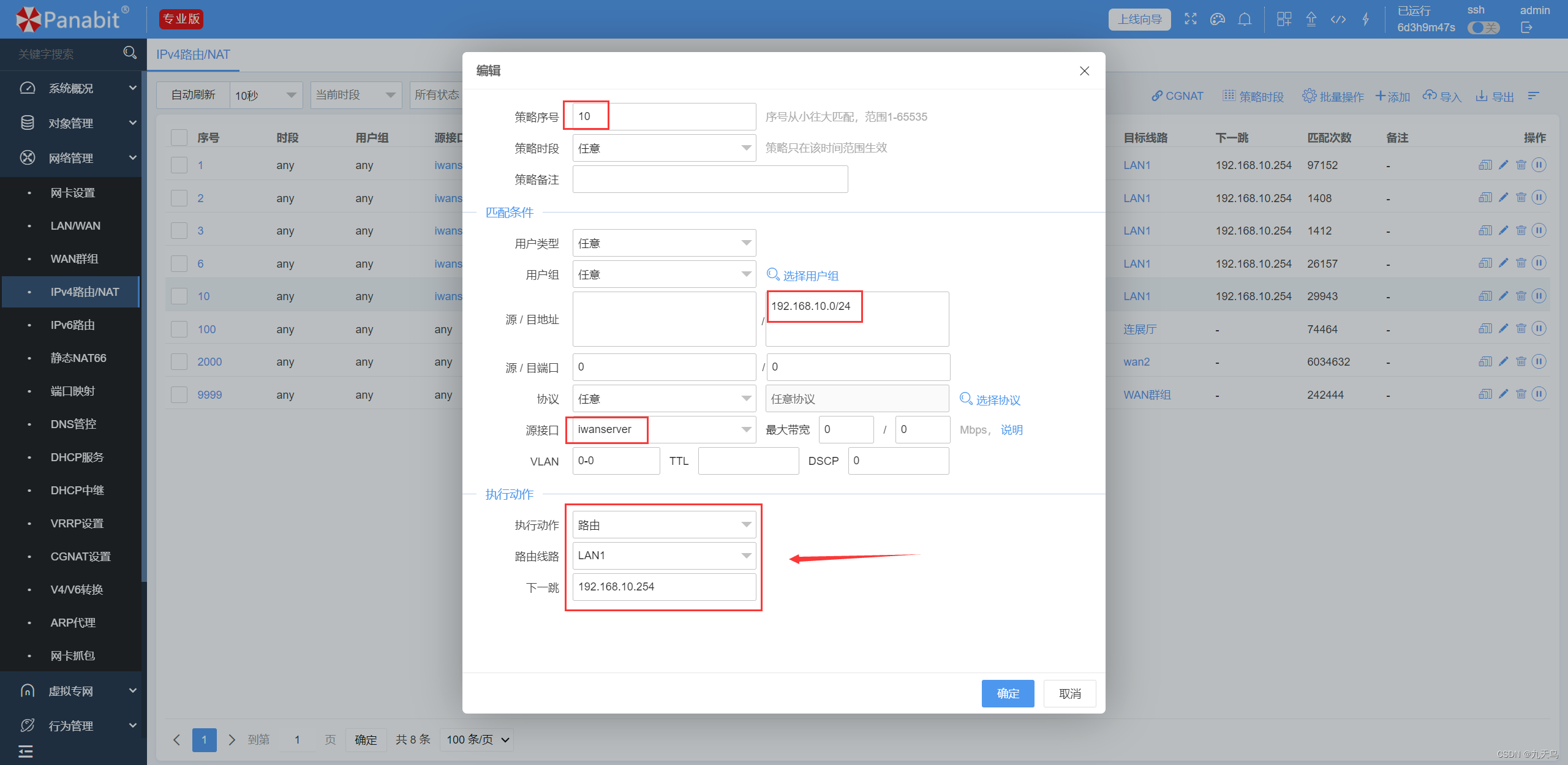Viewport: 1568px width, 765px height.
Task: Click the blue 确定 button in dialog
Action: pyautogui.click(x=1008, y=693)
